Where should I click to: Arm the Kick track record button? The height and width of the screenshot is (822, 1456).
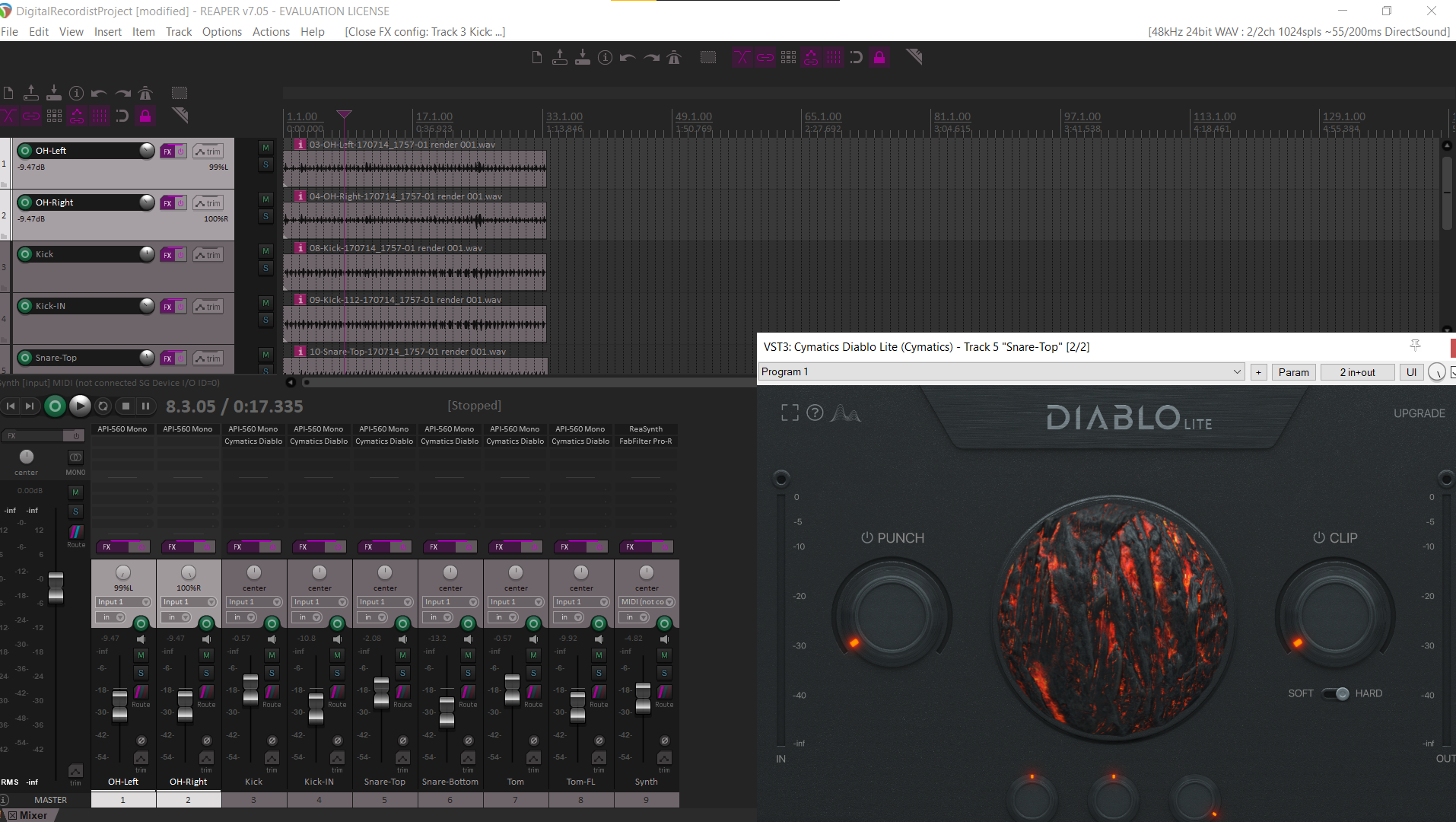(25, 254)
